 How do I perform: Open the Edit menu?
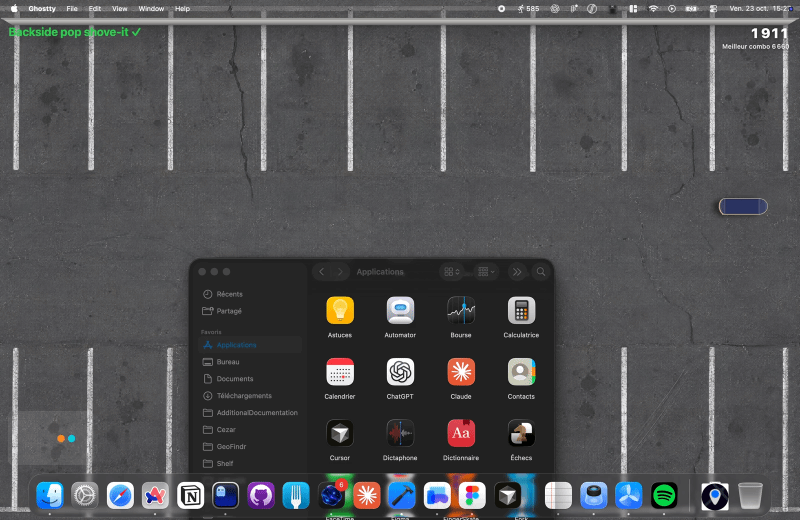(95, 8)
